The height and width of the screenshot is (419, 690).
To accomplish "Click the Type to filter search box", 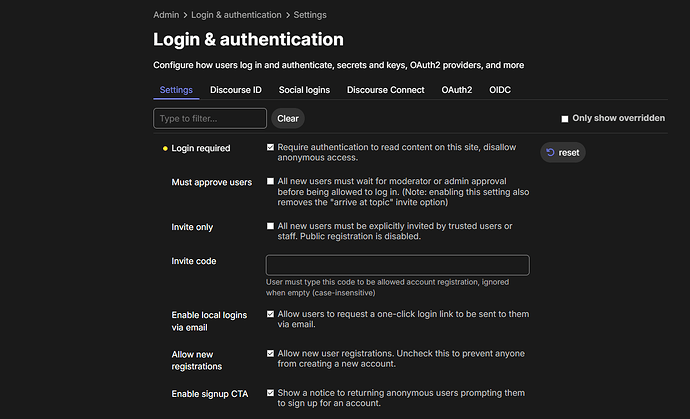I will tap(210, 118).
